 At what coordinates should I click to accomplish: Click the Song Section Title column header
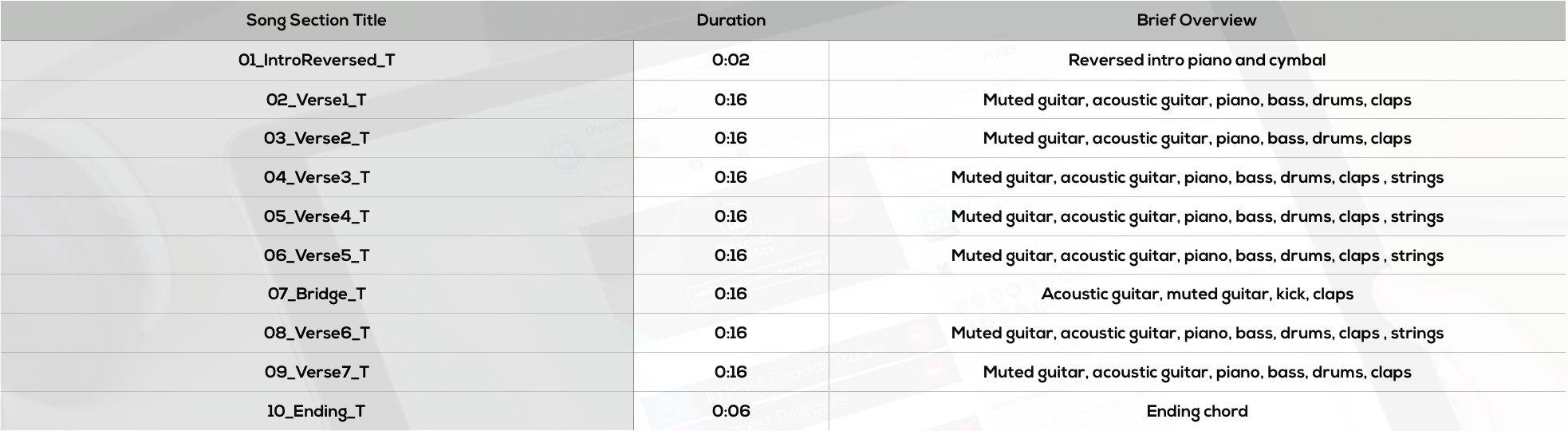(317, 21)
